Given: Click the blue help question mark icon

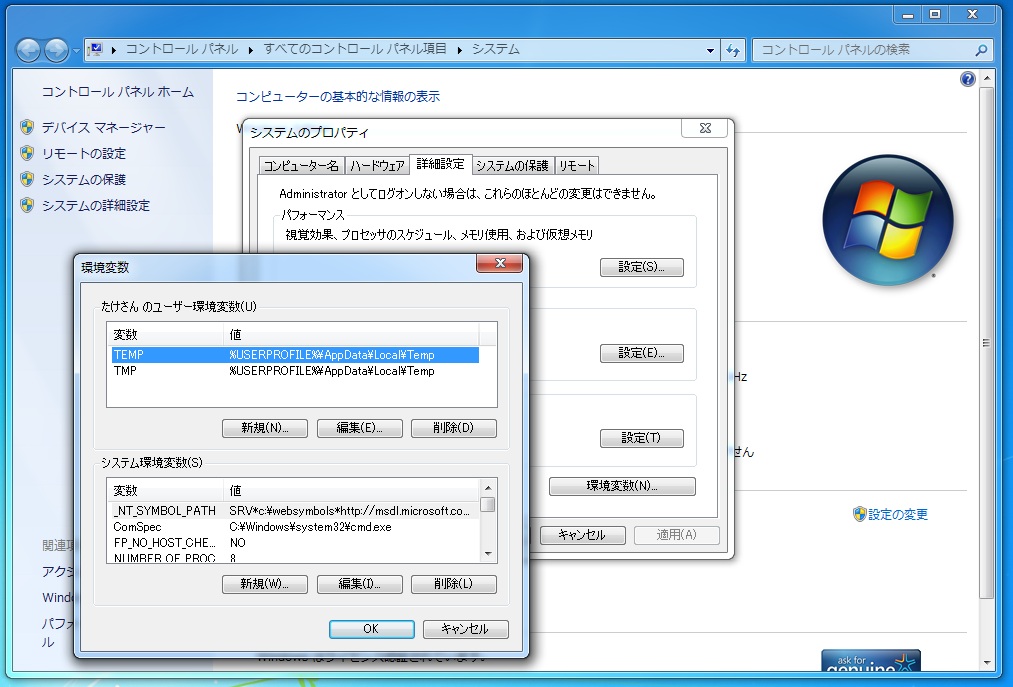Looking at the screenshot, I should click(x=967, y=80).
